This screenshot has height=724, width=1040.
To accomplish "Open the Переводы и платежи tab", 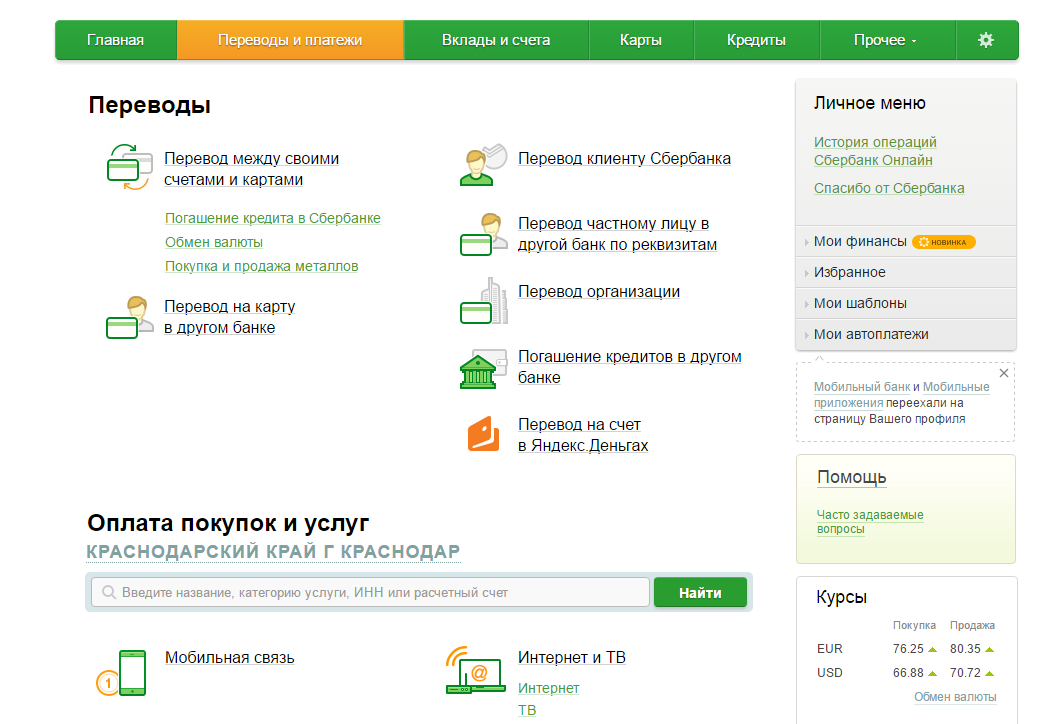I will [x=290, y=40].
